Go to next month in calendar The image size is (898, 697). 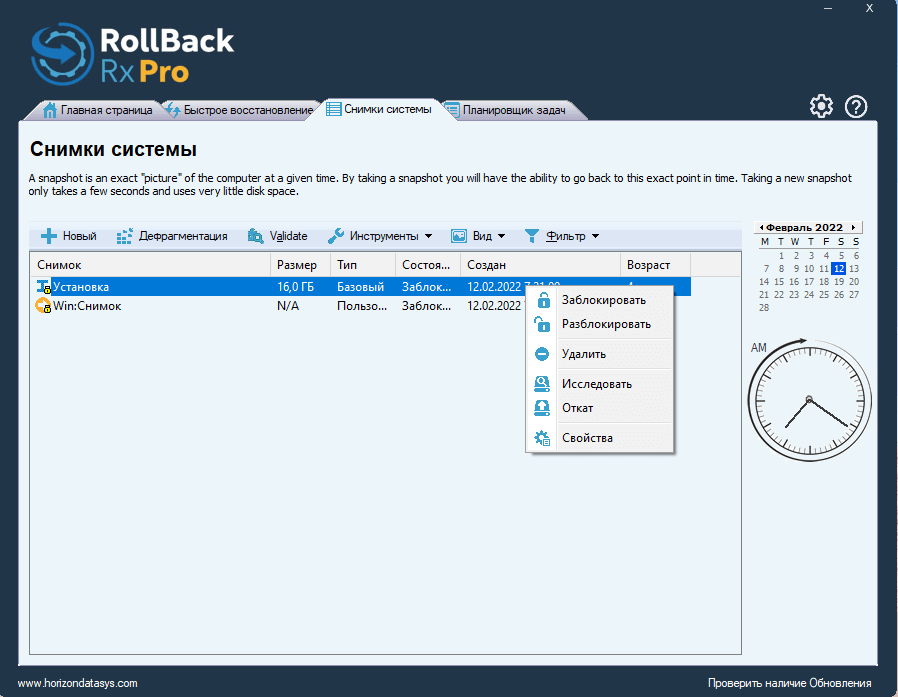pyautogui.click(x=853, y=227)
